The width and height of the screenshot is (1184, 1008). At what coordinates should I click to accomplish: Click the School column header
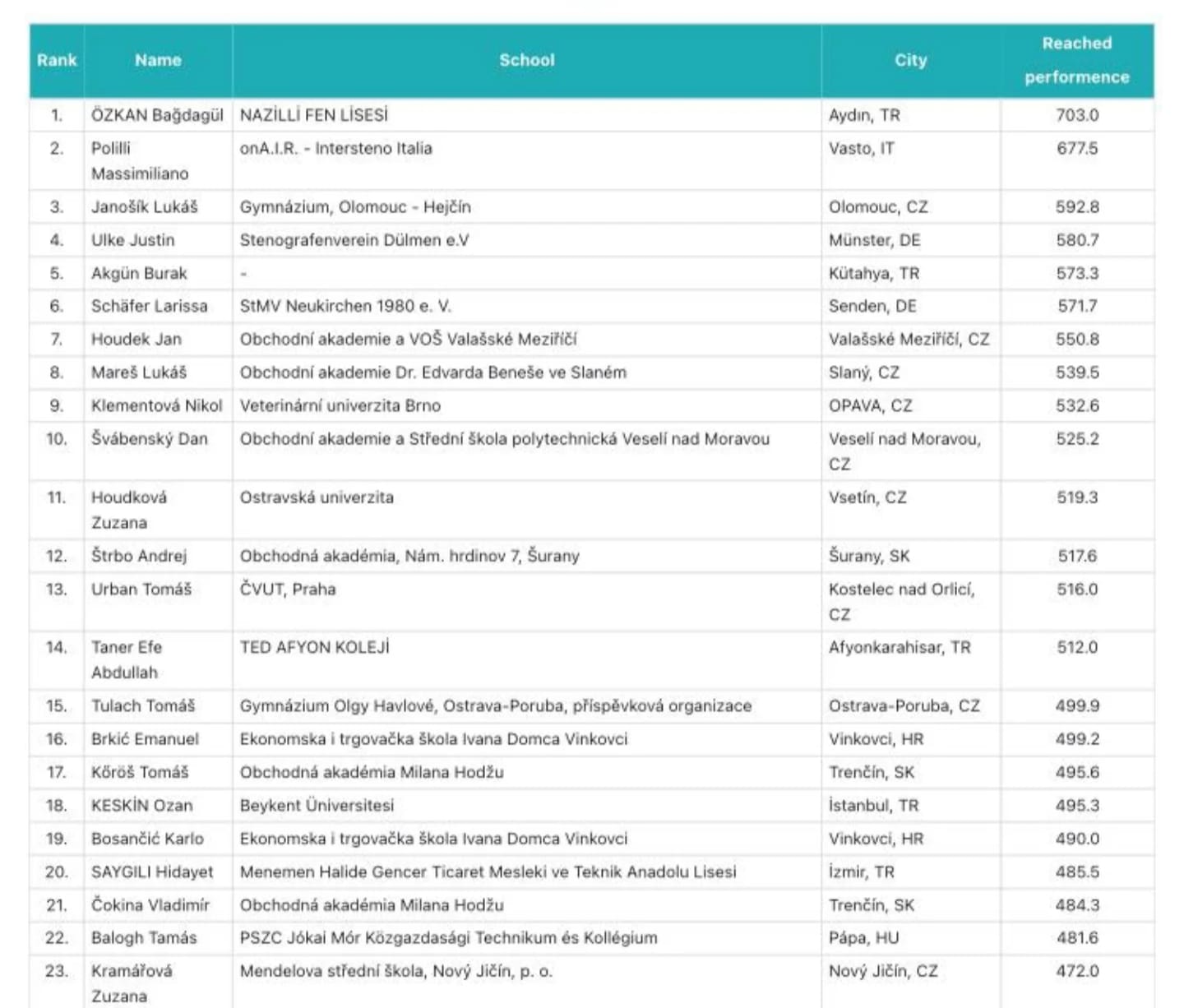coord(527,60)
